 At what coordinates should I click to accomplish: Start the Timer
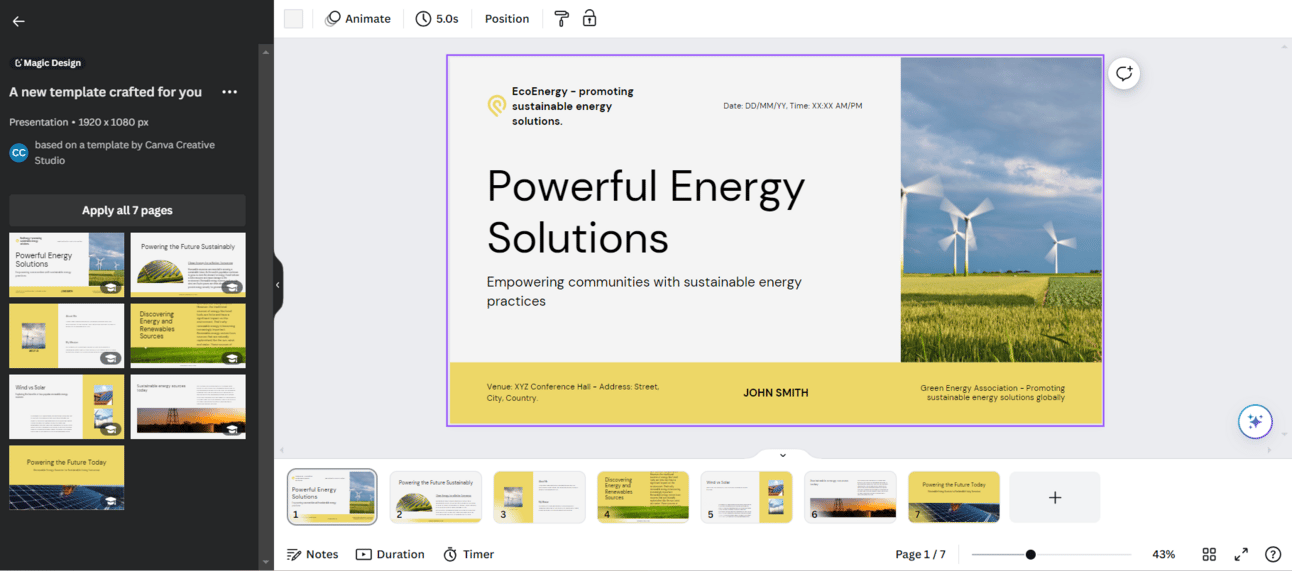pos(469,554)
